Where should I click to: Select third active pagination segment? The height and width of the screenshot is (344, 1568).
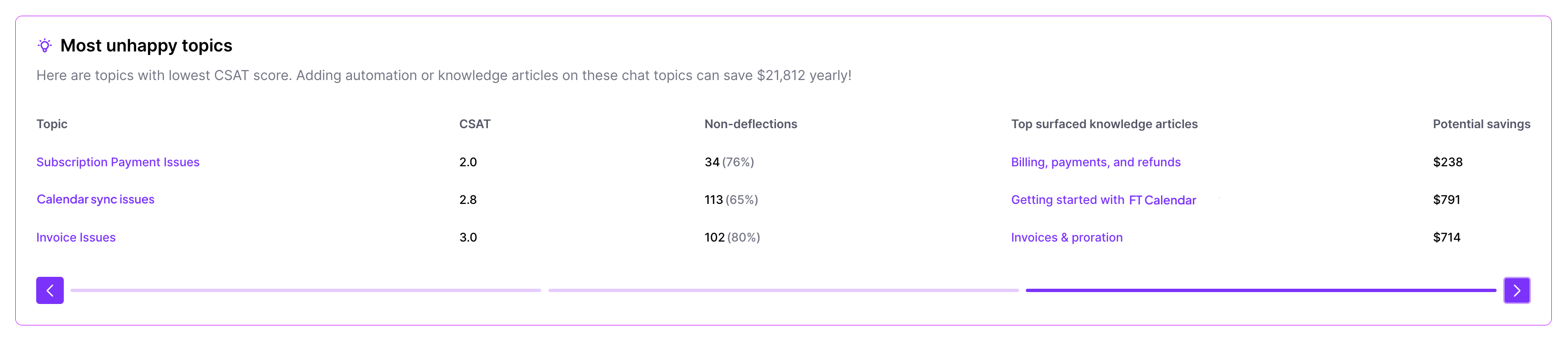[x=1260, y=291]
